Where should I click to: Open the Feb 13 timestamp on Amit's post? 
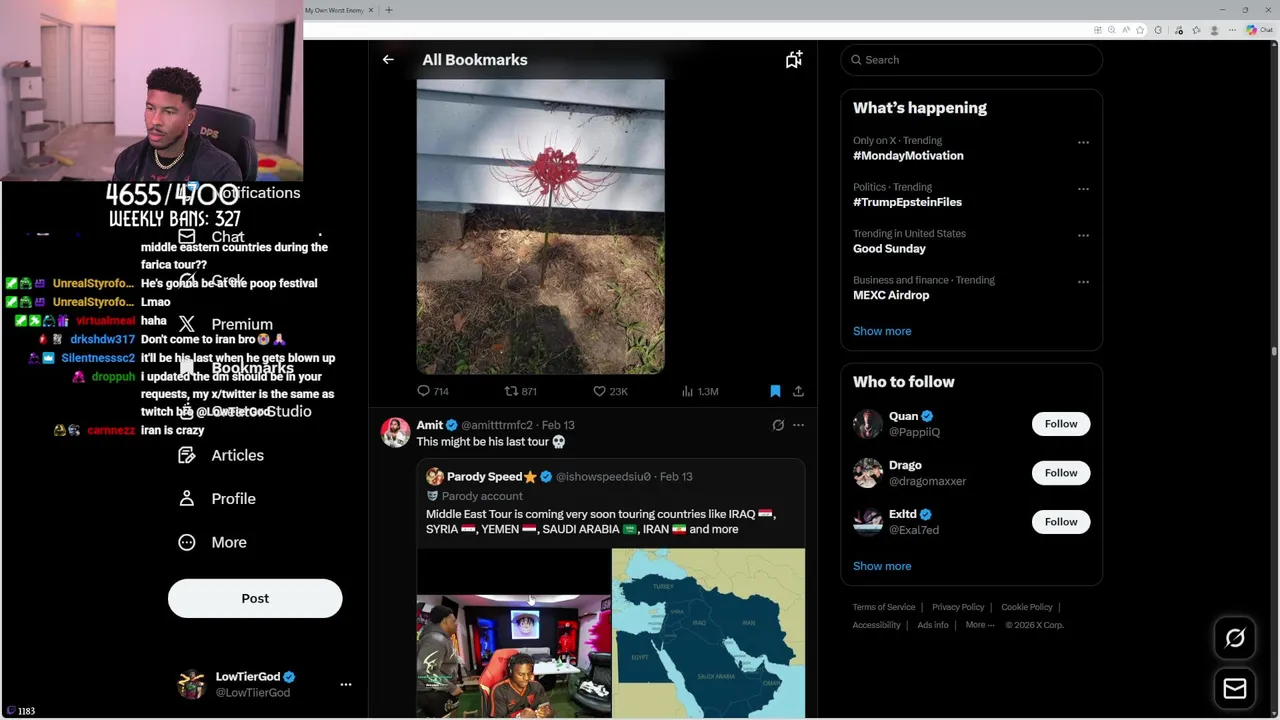(558, 425)
